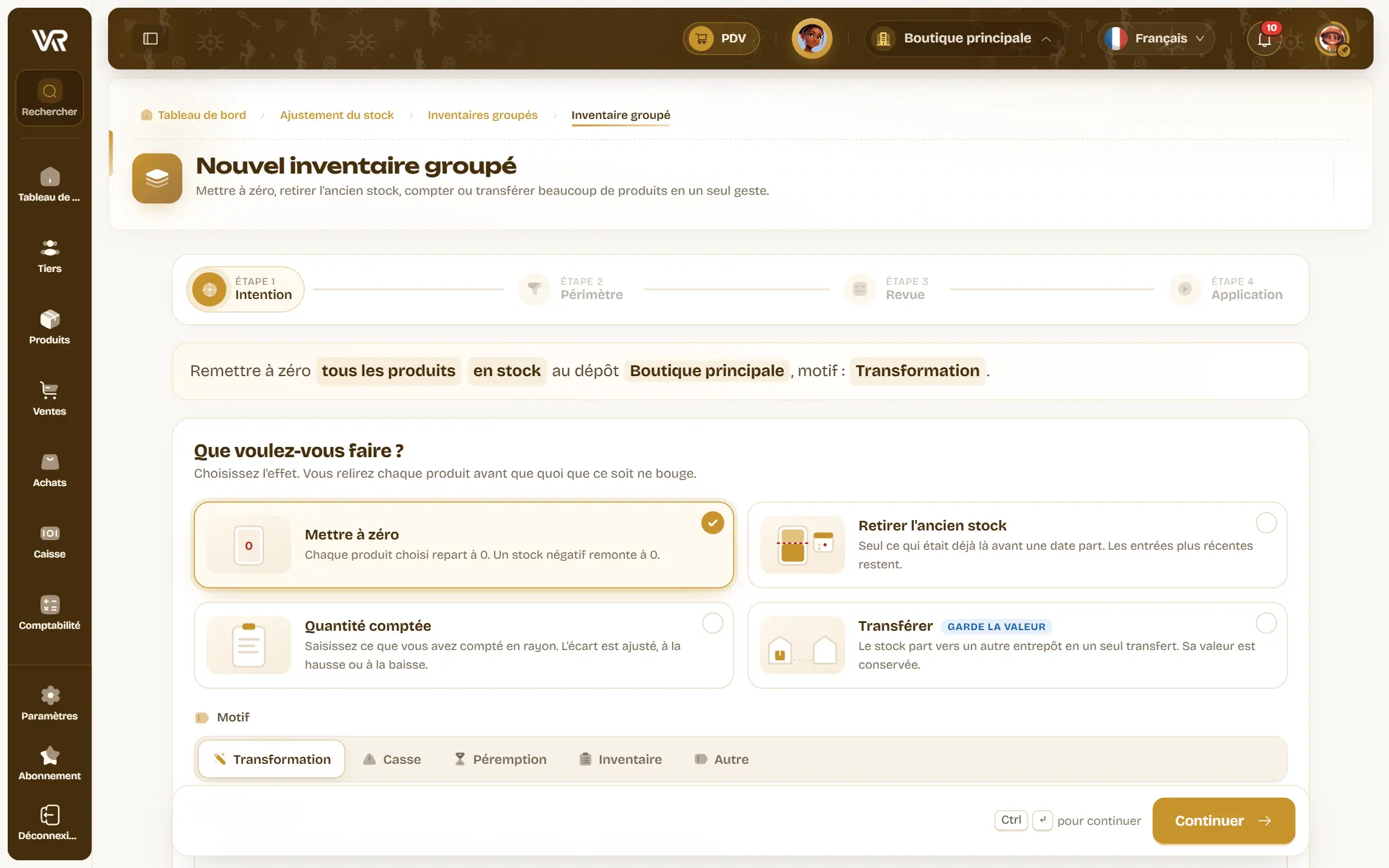The image size is (1389, 868).
Task: Click Étape 1 Intention step
Action: coord(245,289)
